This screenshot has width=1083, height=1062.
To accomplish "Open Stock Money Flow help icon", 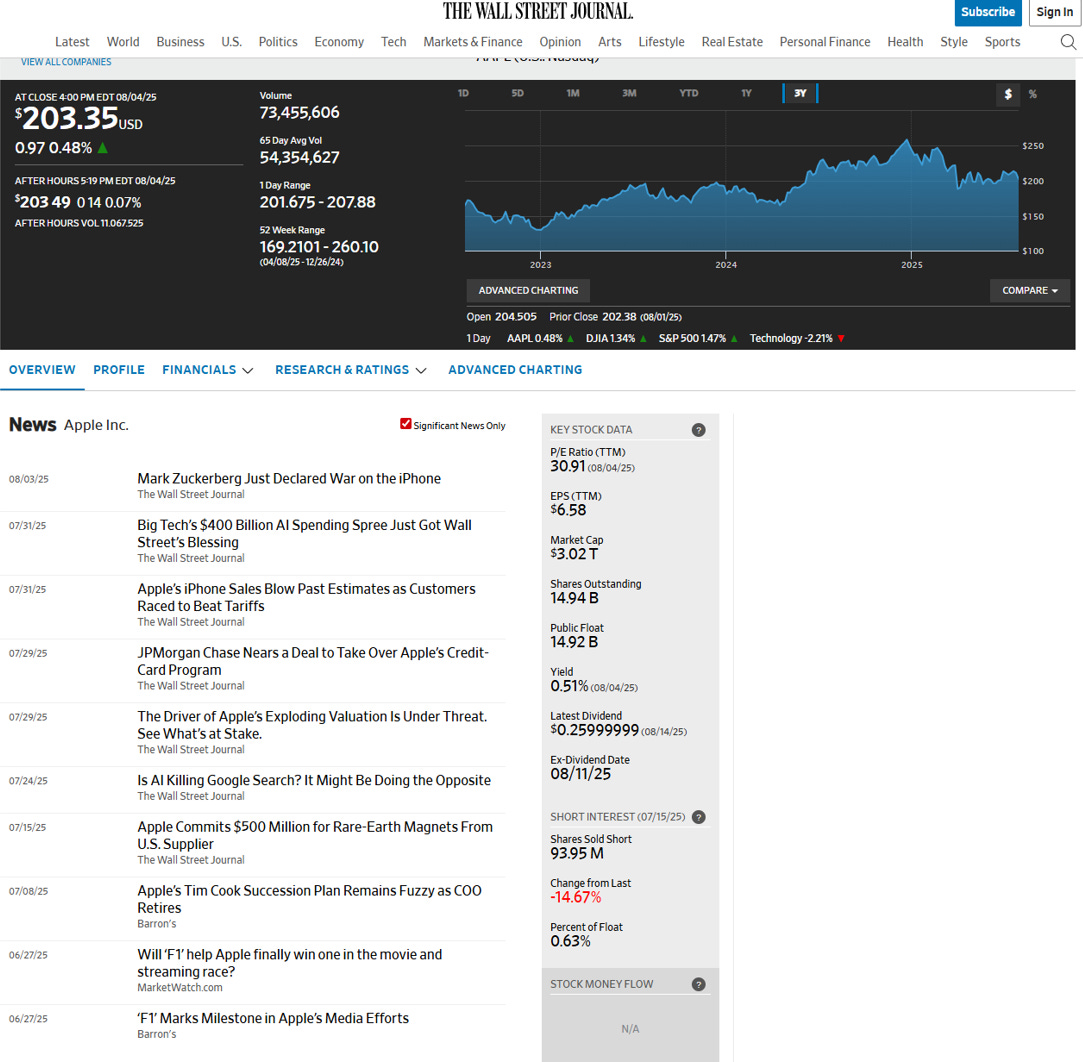I will pos(698,985).
